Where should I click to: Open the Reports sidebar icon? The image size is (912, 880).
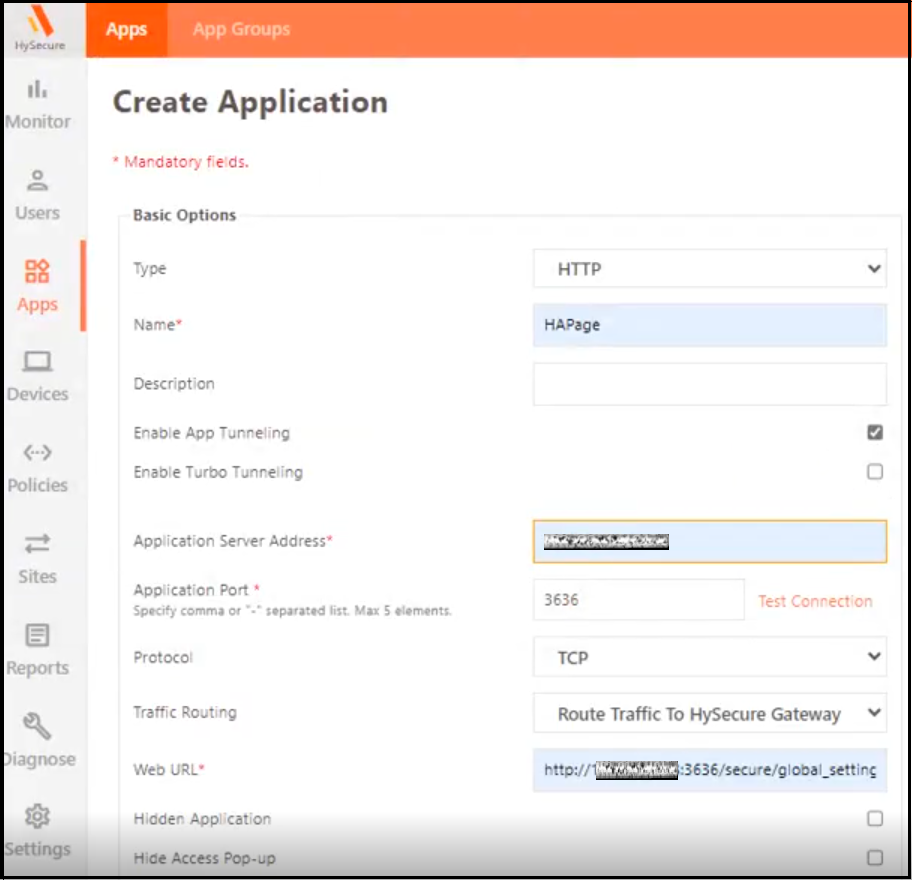[37, 637]
